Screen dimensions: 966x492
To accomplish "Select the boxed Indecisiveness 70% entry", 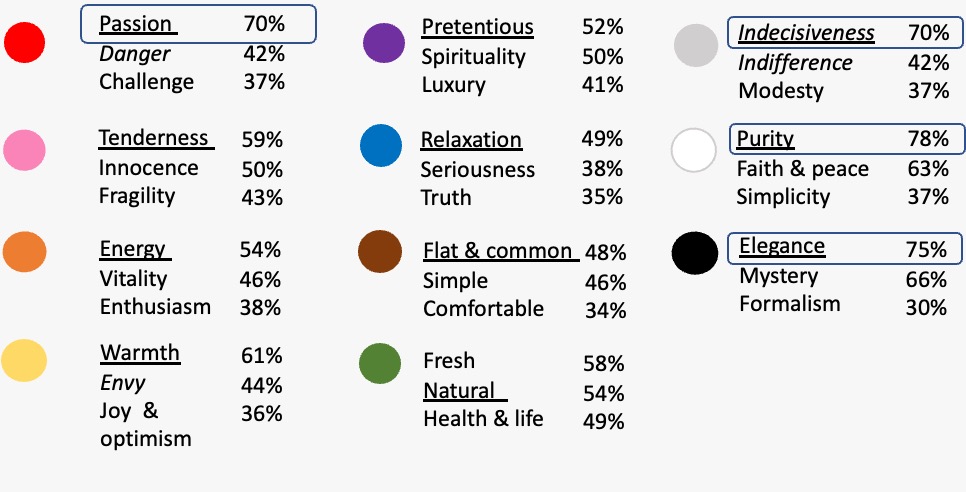I will (x=846, y=33).
